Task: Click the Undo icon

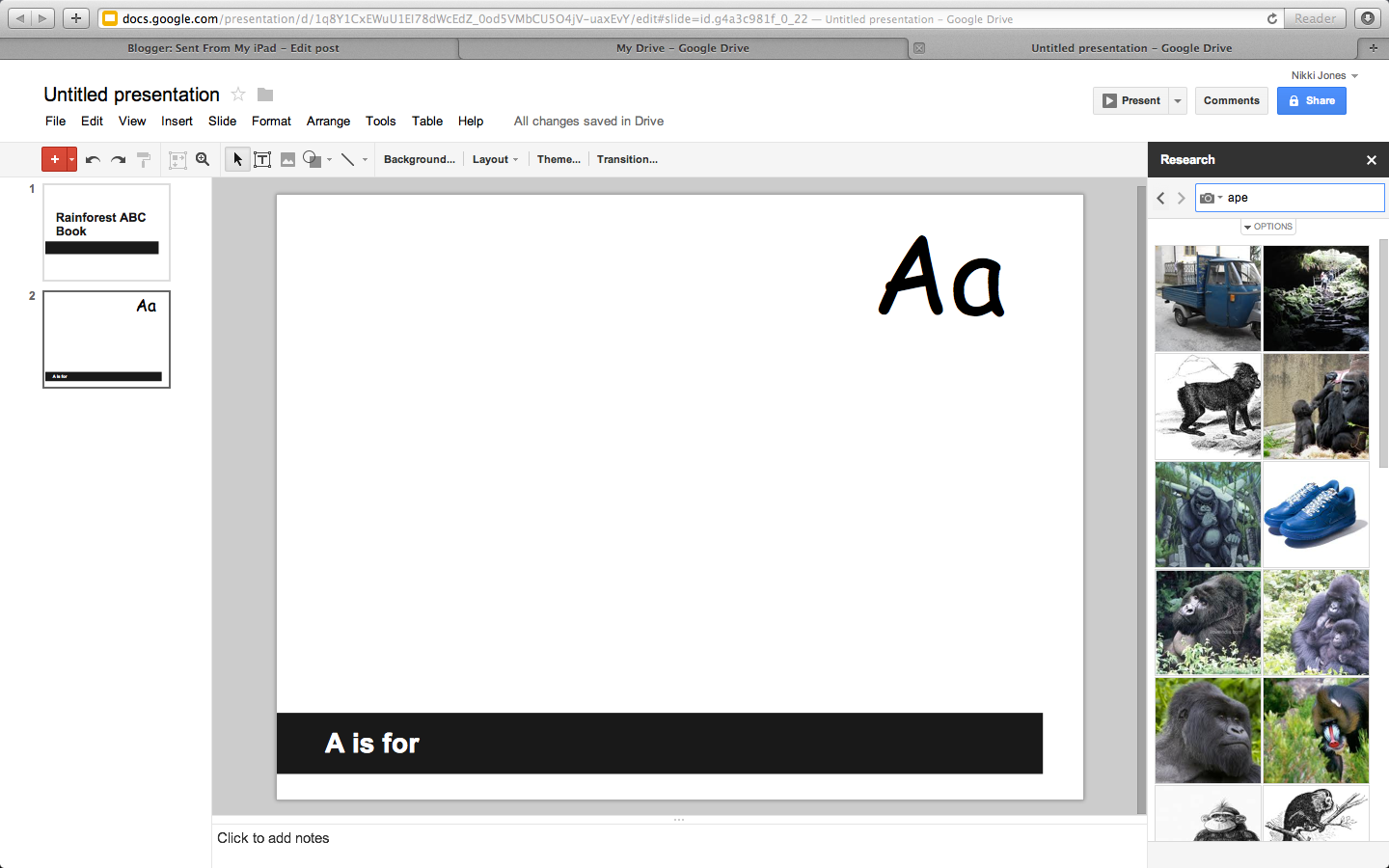Action: 92,159
